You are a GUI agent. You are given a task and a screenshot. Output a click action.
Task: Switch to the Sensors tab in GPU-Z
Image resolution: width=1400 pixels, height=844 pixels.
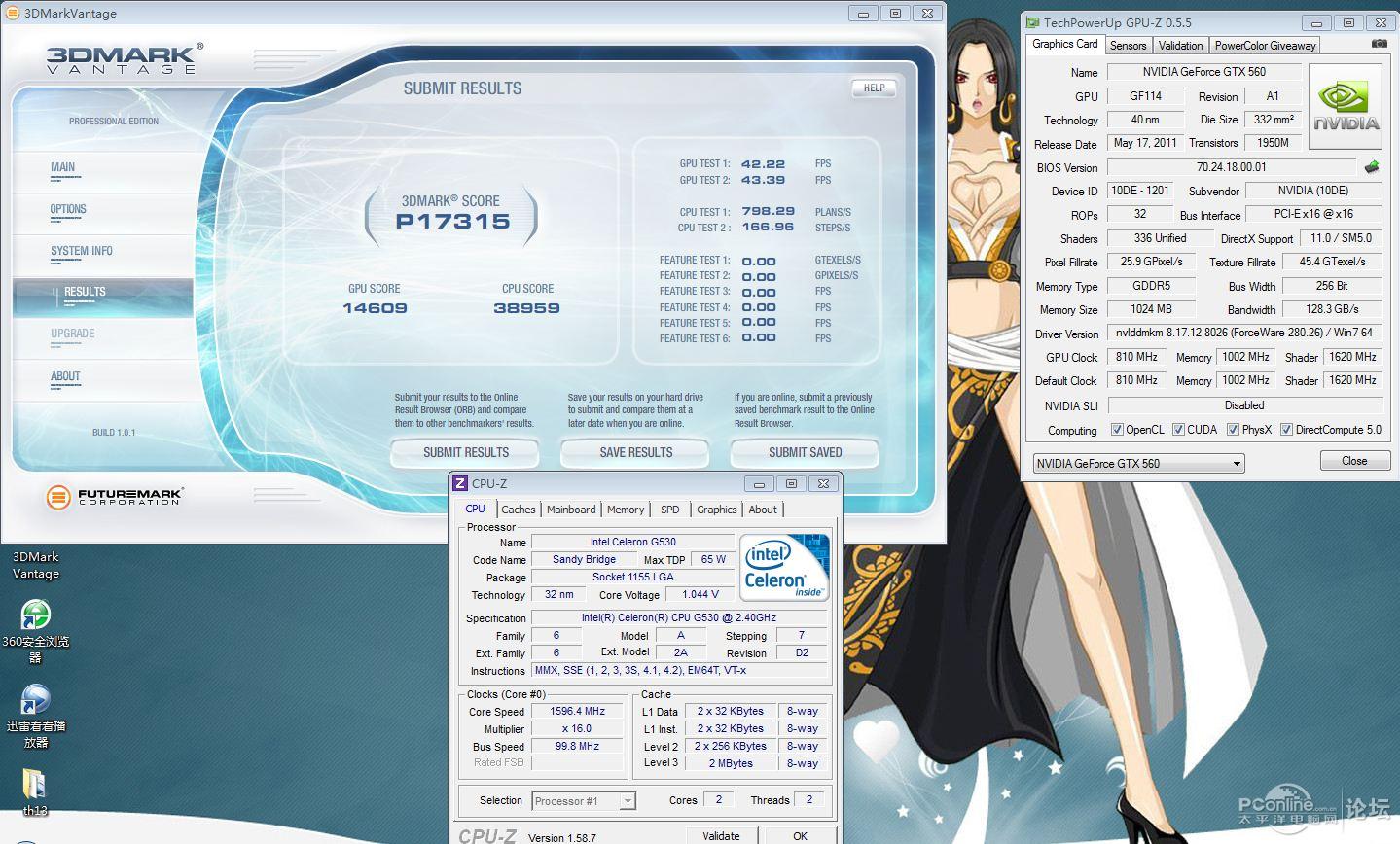pos(1128,45)
